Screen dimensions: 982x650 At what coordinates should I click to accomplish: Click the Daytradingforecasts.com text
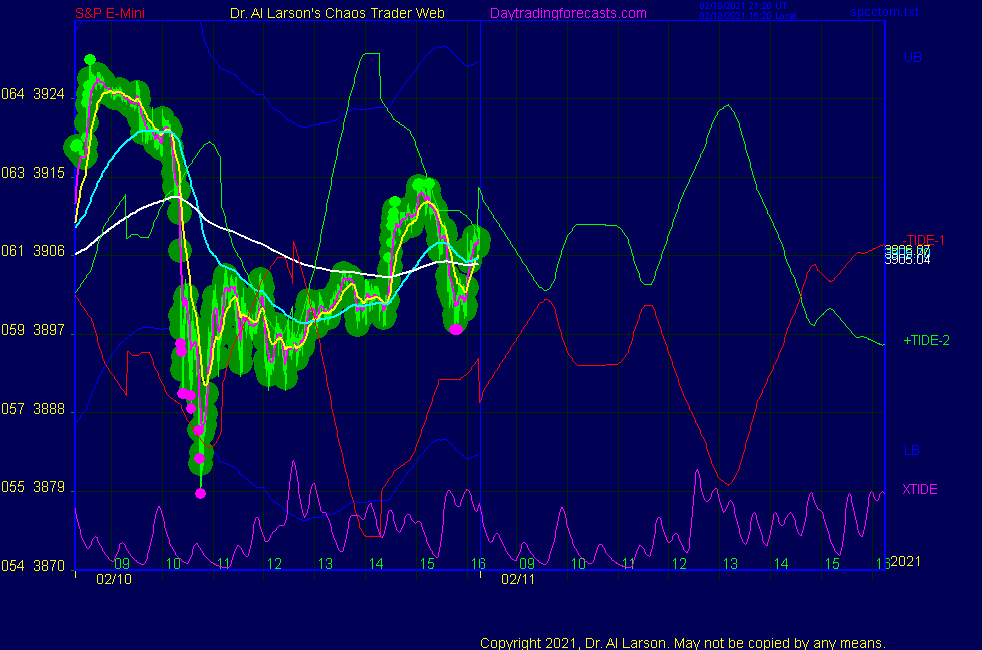tap(568, 13)
